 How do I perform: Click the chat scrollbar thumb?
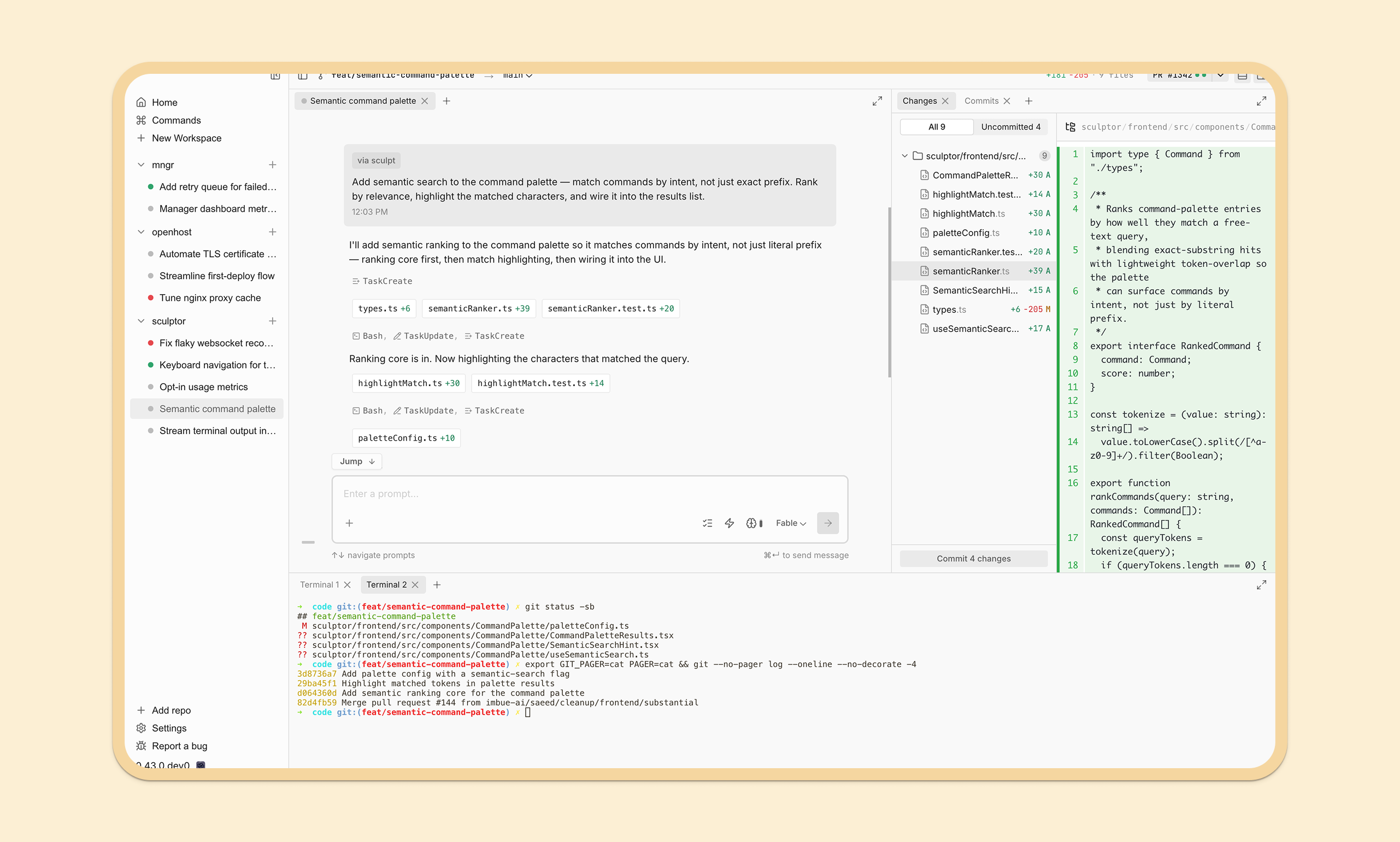pos(889,292)
